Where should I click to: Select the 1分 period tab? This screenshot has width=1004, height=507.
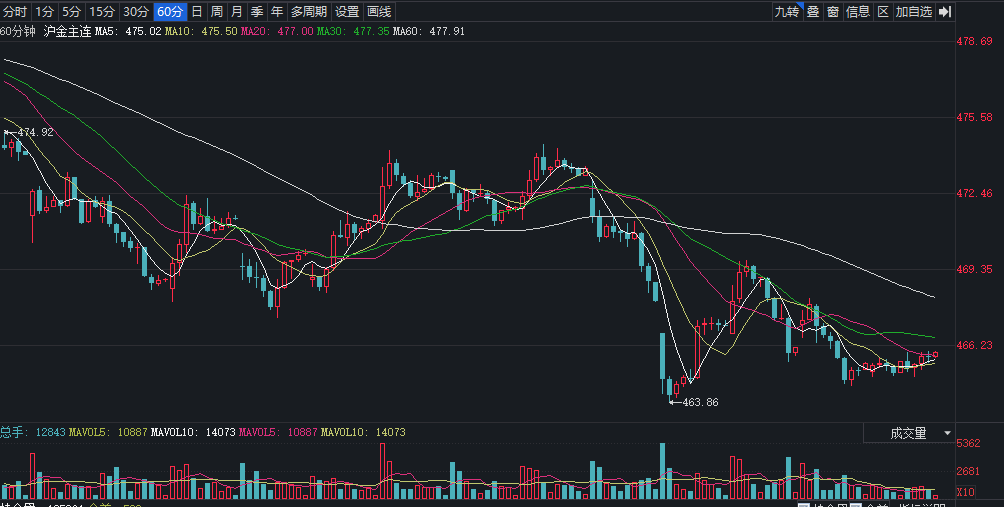click(44, 12)
